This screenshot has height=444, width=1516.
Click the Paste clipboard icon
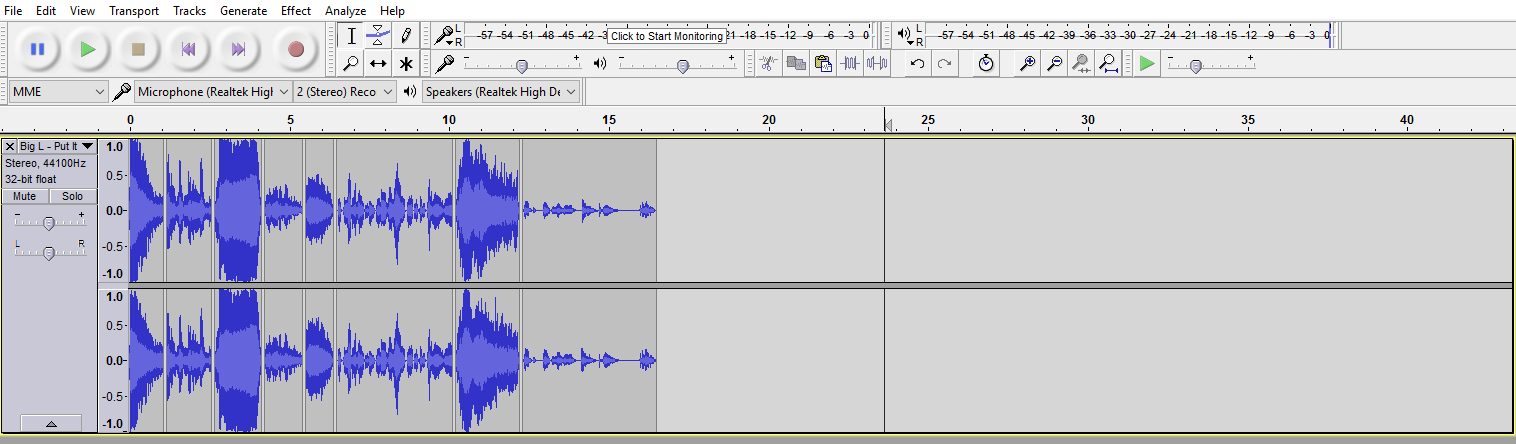pos(823,63)
